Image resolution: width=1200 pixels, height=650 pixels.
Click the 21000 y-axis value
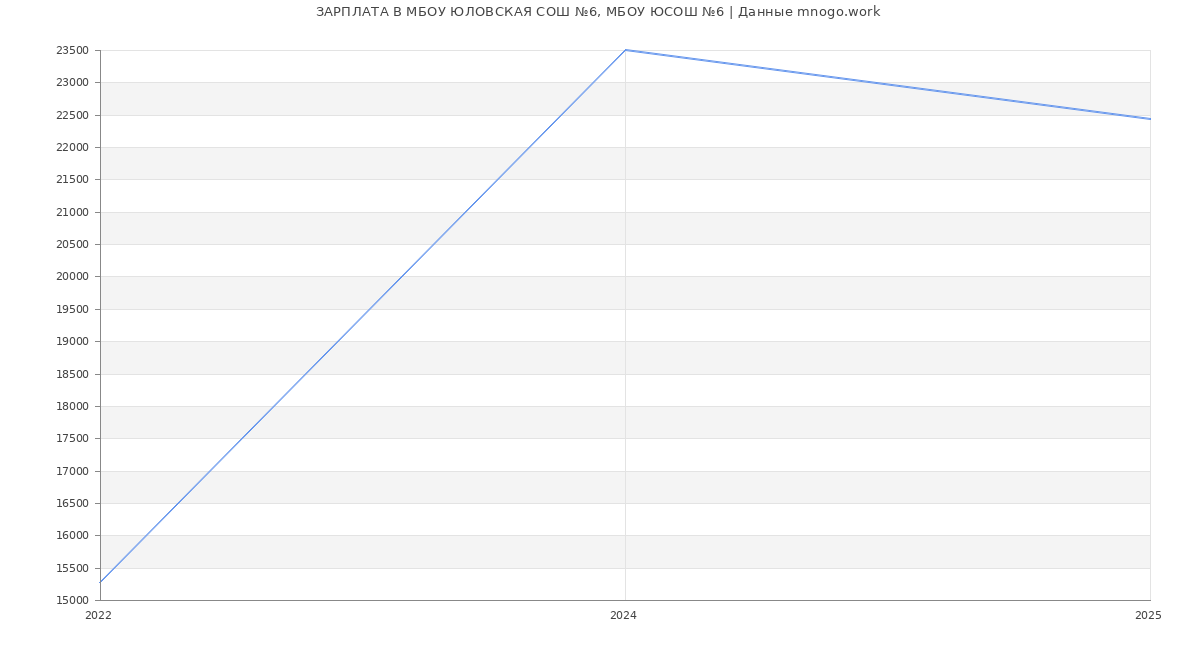pos(73,212)
